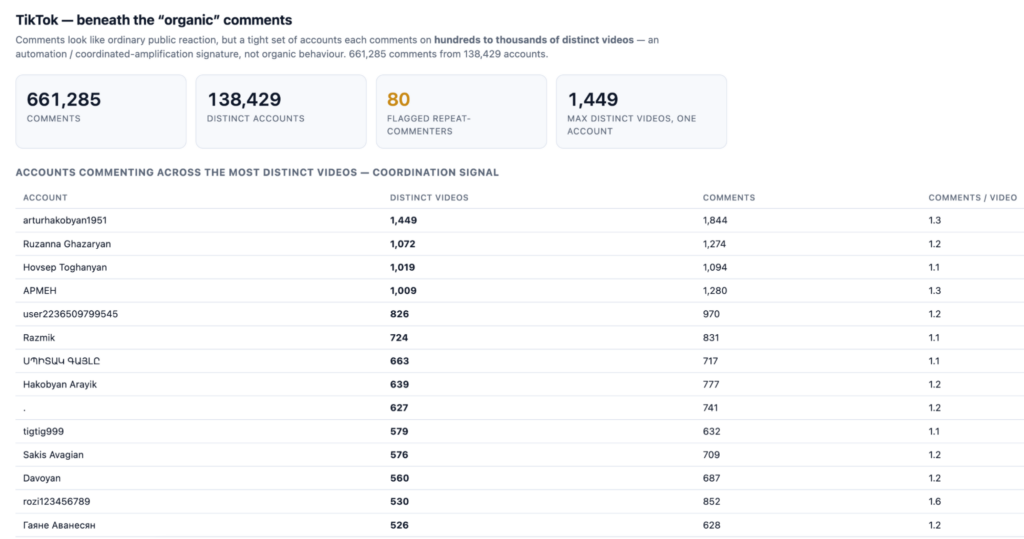This screenshot has width=1024, height=539.
Task: Click the Comments / Video column header
Action: 972,197
